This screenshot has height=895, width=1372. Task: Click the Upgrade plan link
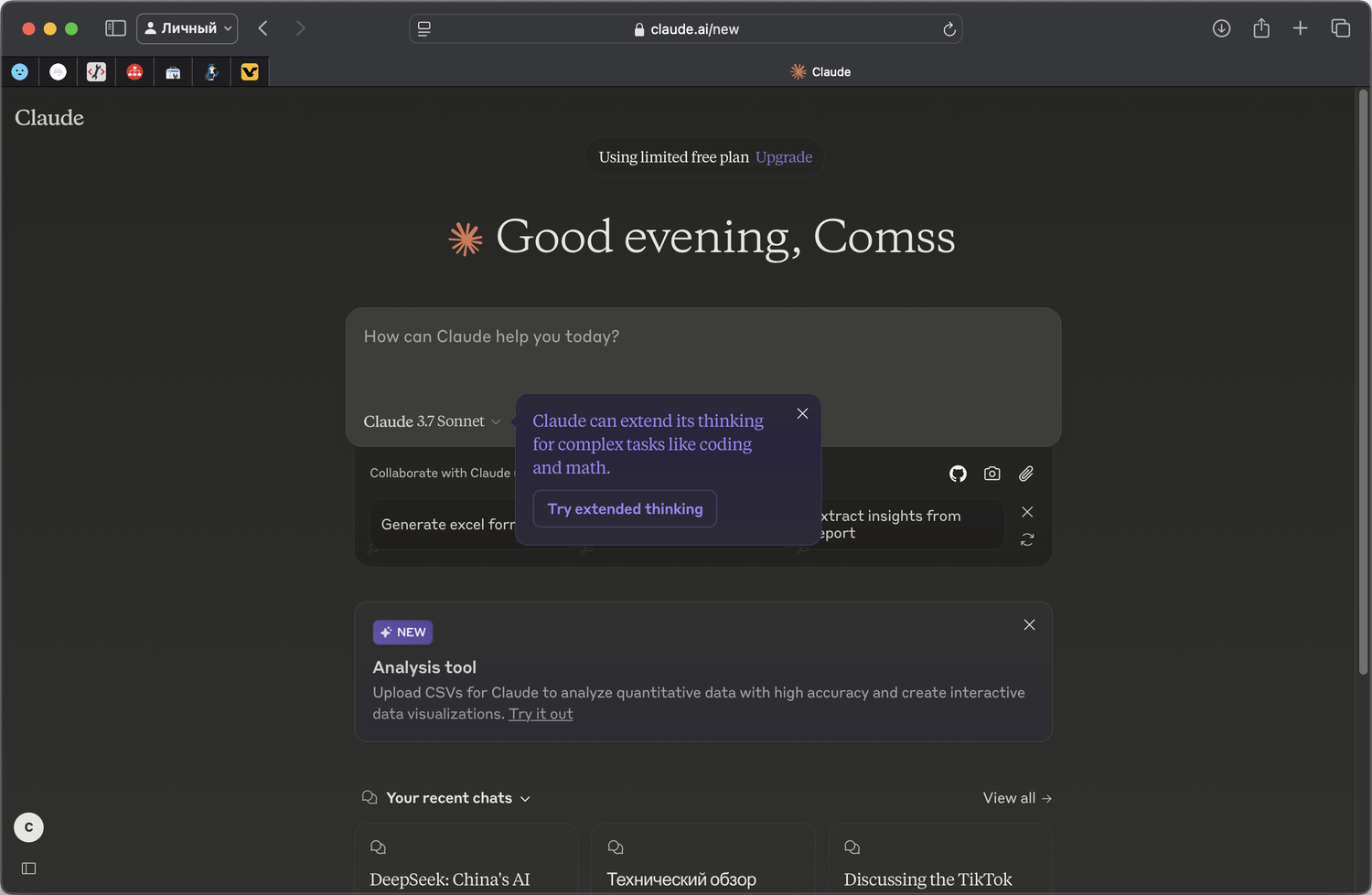[784, 157]
